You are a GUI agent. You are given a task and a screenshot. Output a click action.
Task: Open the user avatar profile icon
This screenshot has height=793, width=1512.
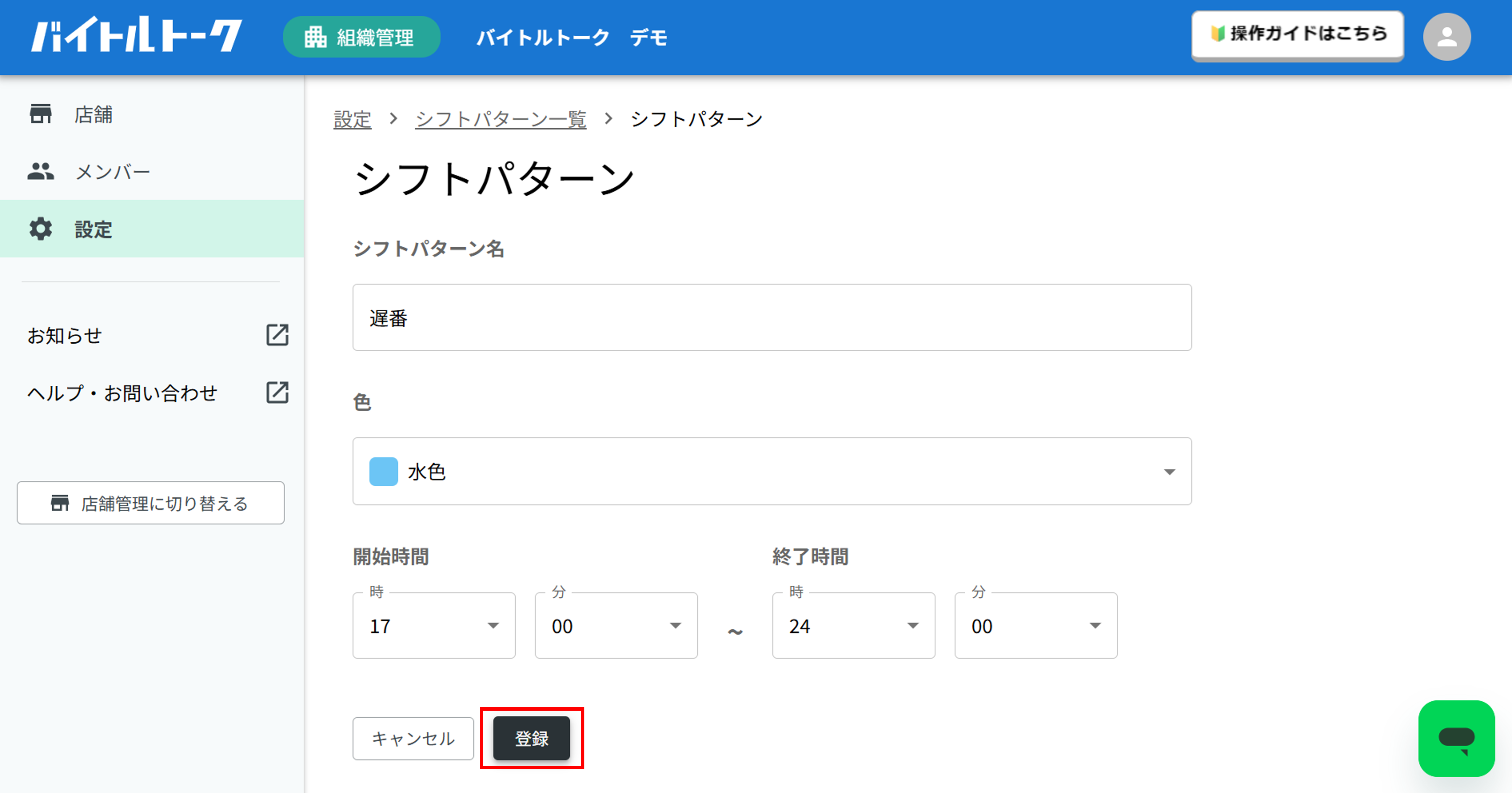pos(1446,37)
